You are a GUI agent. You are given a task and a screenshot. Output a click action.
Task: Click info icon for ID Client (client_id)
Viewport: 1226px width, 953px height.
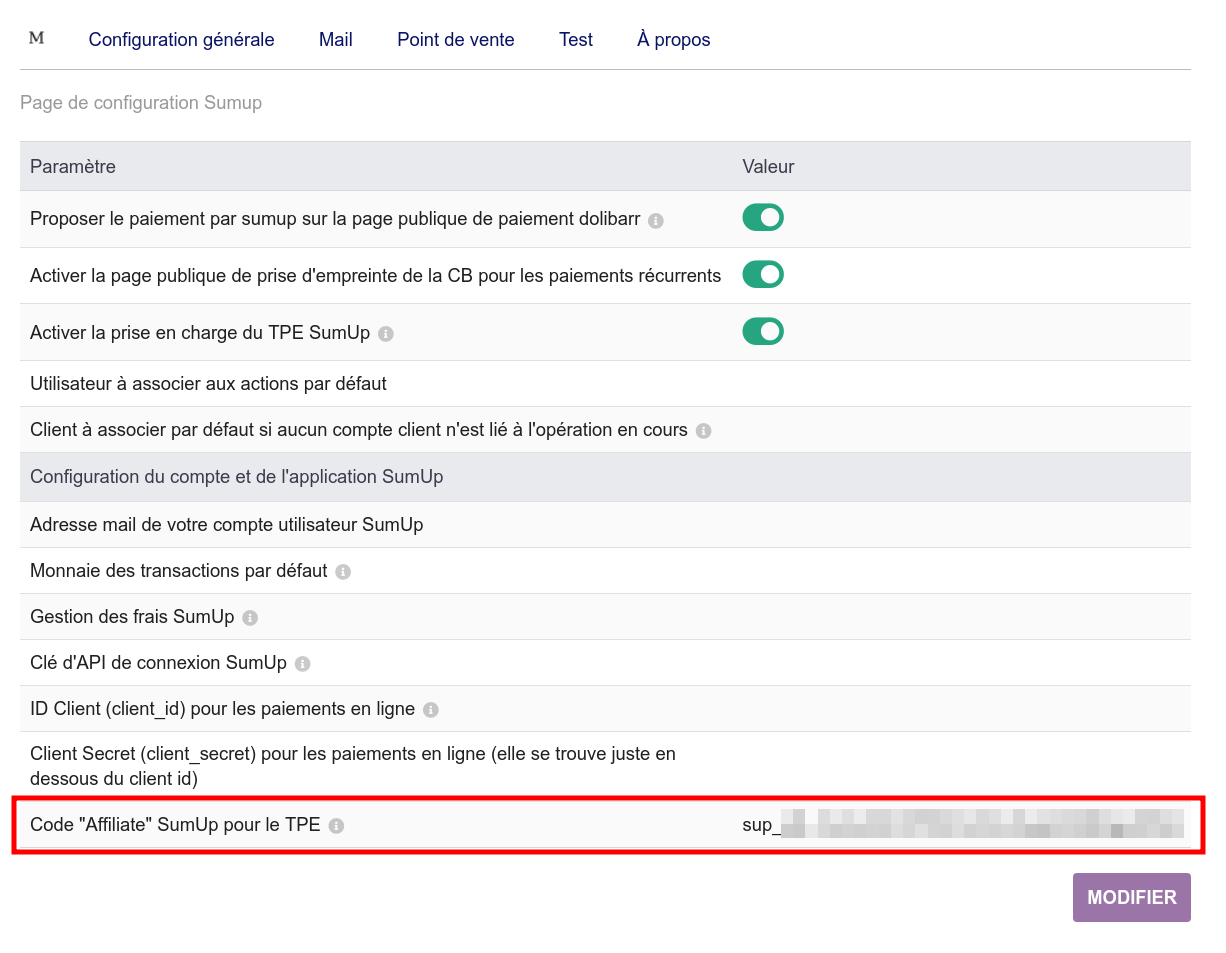tap(431, 710)
